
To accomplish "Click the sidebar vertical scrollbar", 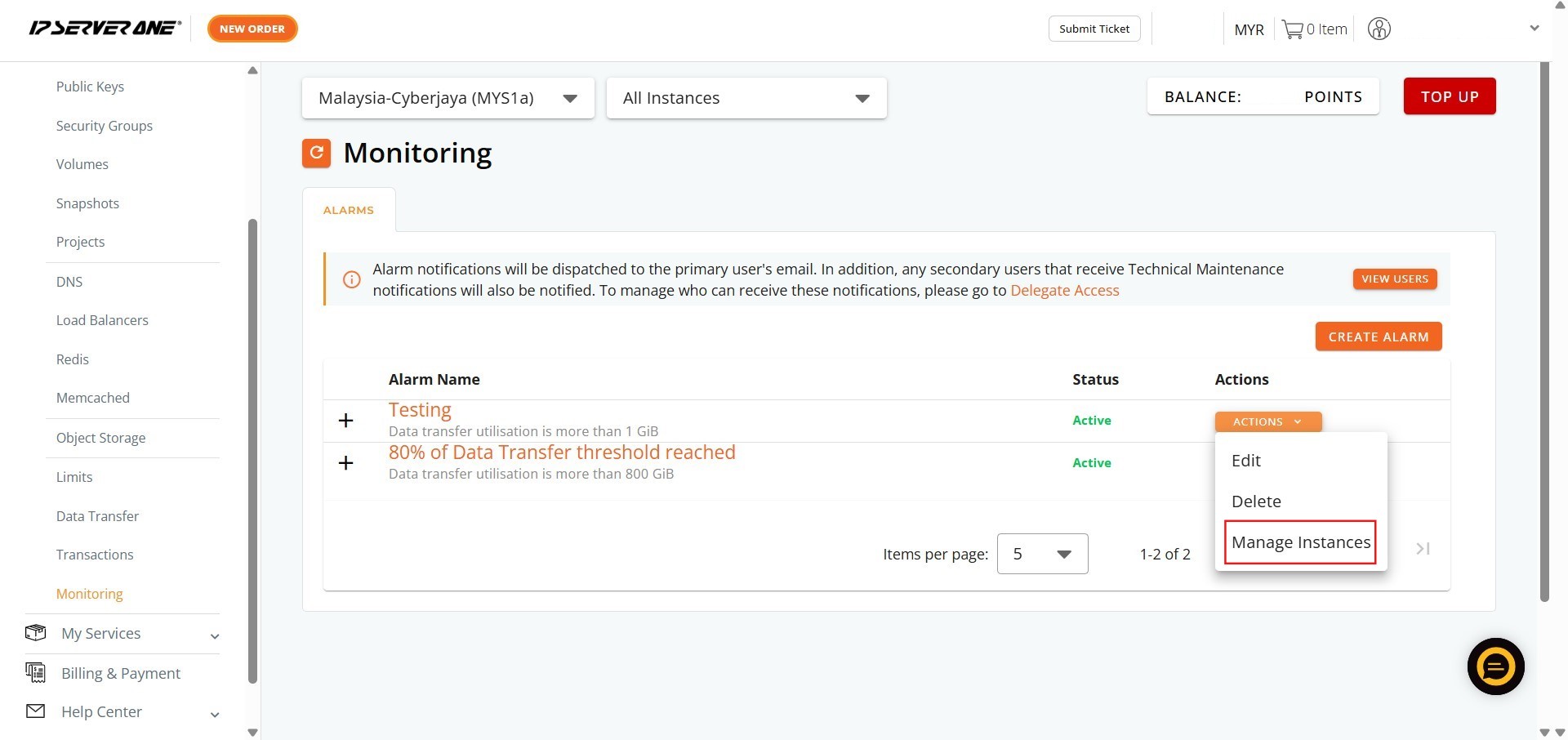I will click(252, 449).
